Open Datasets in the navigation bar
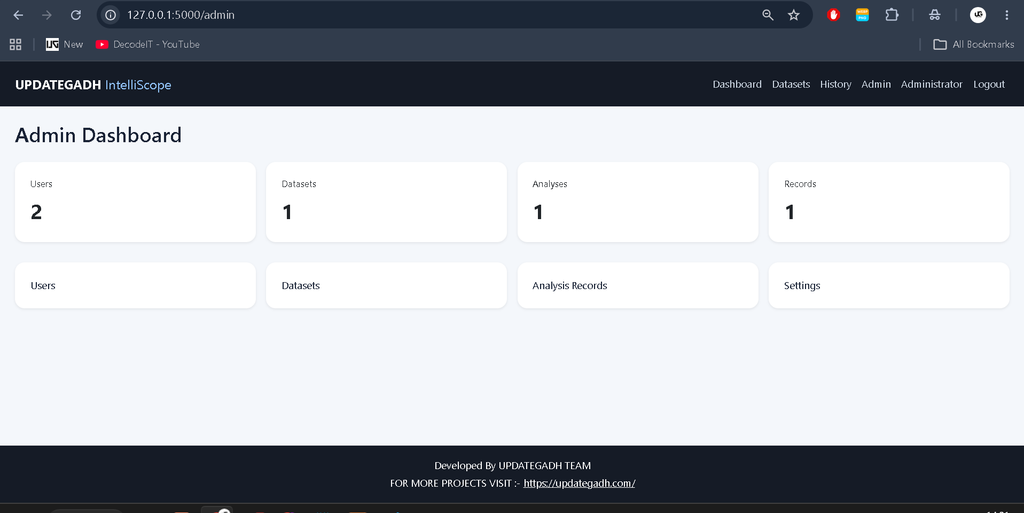Viewport: 1024px width, 513px height. click(791, 84)
